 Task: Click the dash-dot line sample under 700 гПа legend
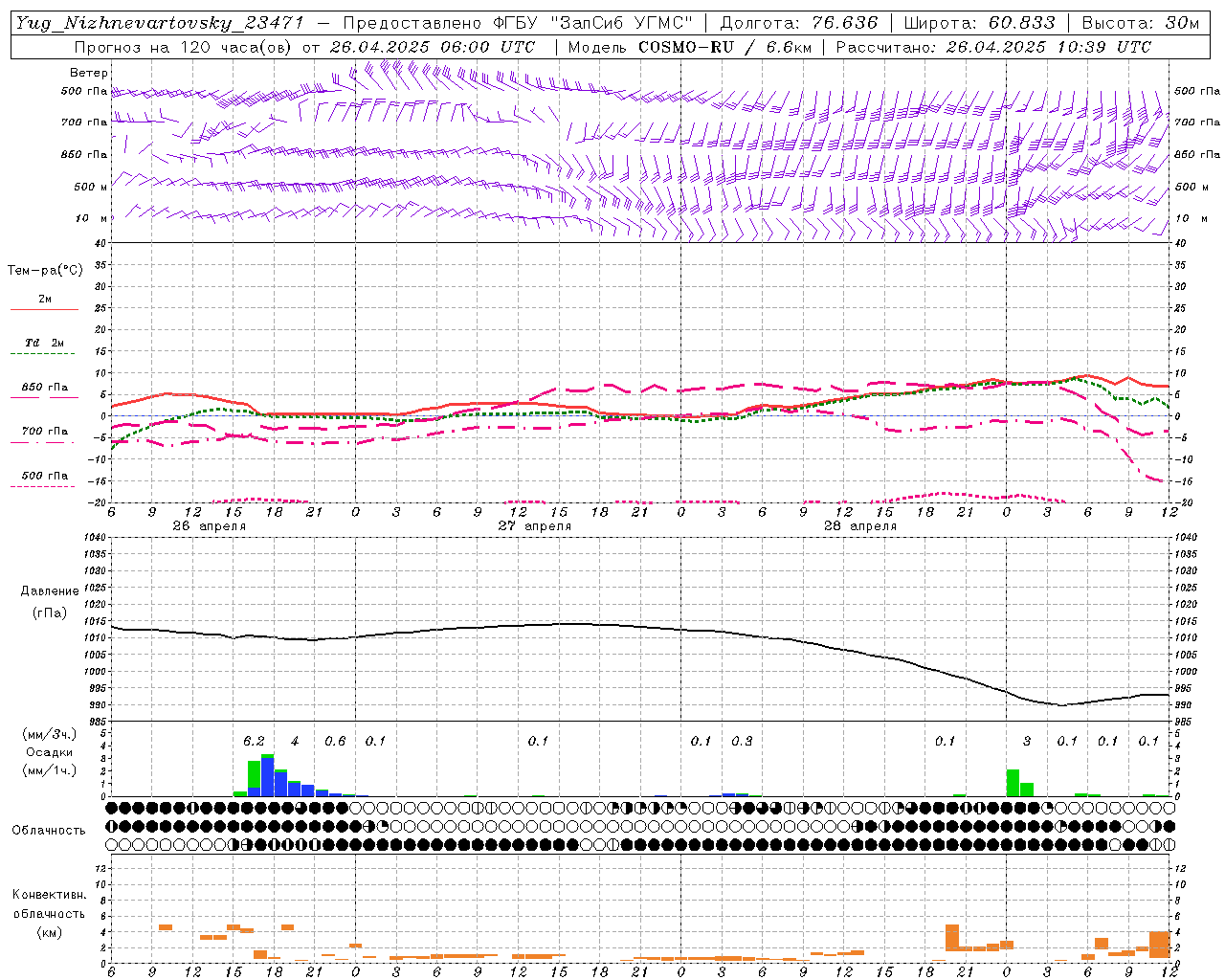click(43, 442)
